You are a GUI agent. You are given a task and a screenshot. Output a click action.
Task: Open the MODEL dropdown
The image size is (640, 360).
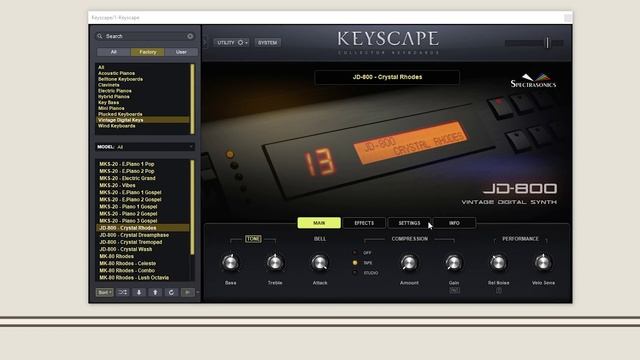click(x=145, y=147)
